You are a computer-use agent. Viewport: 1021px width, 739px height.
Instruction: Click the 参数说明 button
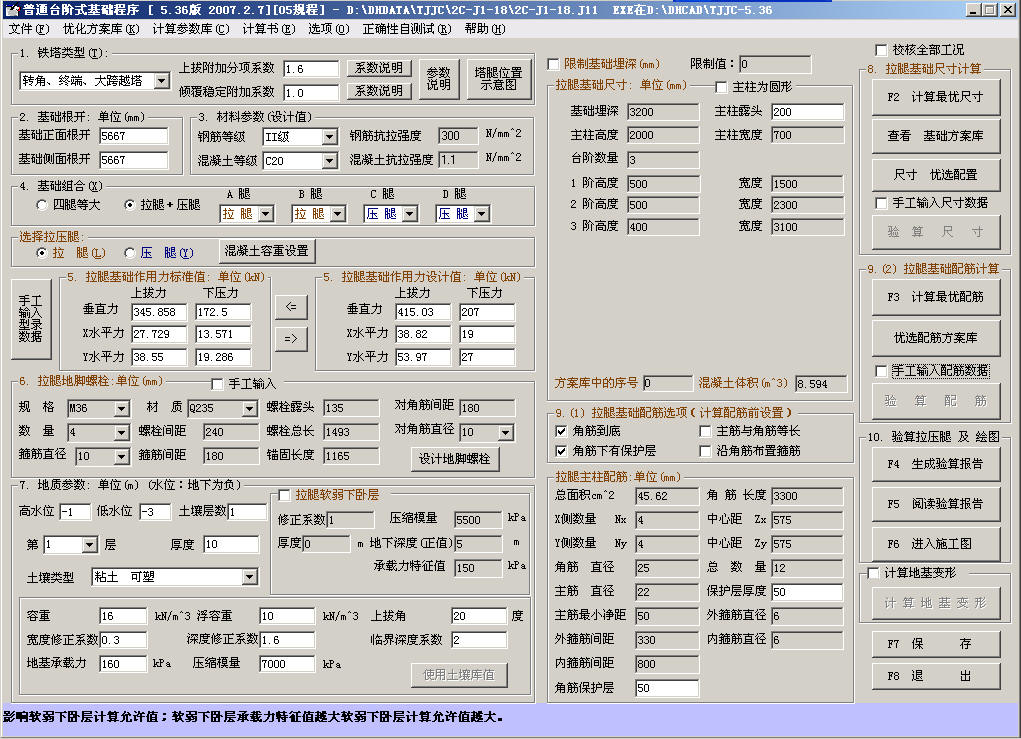439,79
